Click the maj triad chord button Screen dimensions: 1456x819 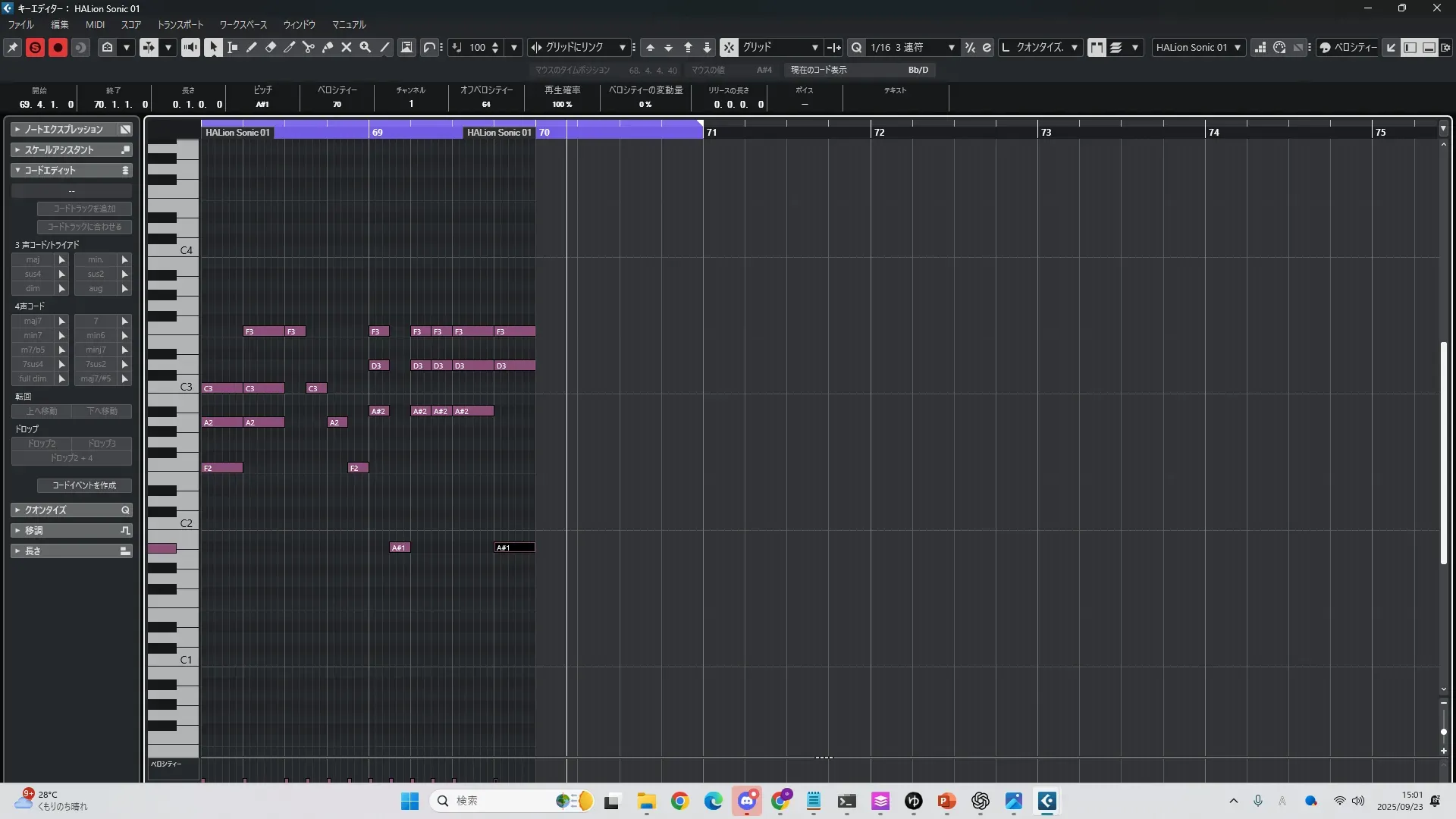[33, 259]
